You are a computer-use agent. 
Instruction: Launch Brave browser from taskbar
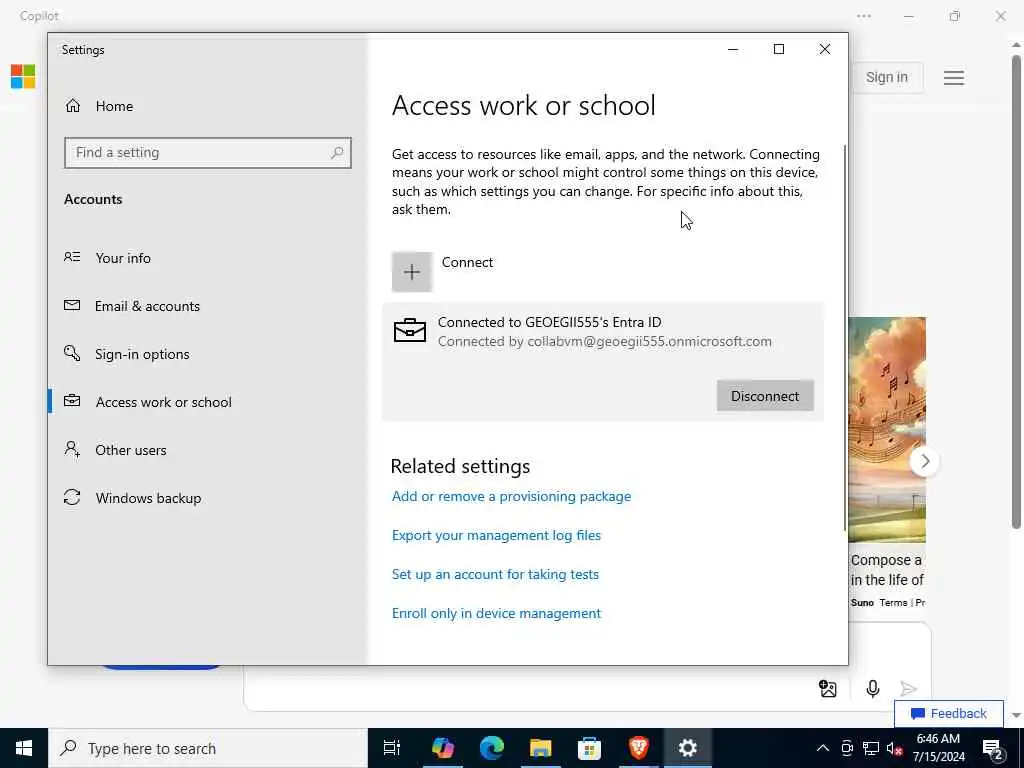click(x=638, y=748)
